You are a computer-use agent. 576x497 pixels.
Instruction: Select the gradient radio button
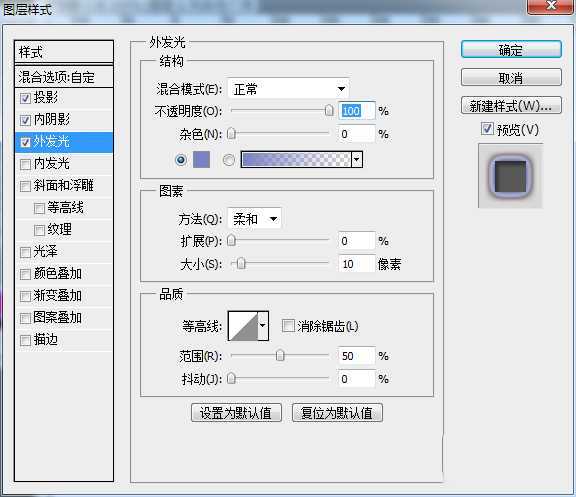[228, 160]
